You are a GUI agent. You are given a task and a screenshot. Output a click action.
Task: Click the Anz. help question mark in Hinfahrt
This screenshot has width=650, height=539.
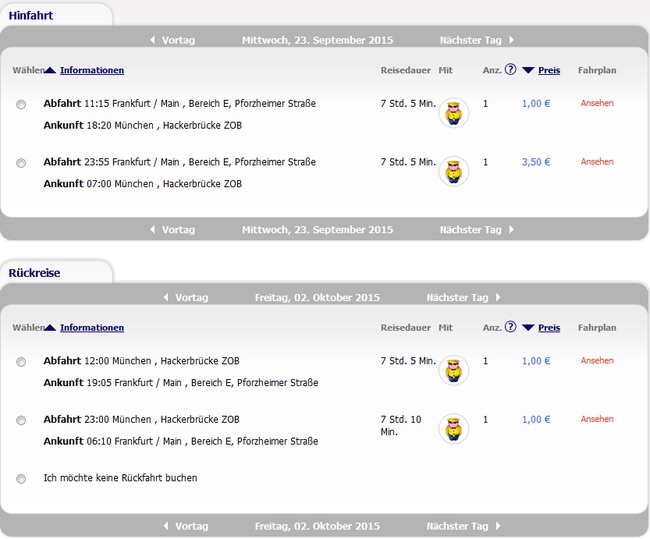pyautogui.click(x=510, y=71)
